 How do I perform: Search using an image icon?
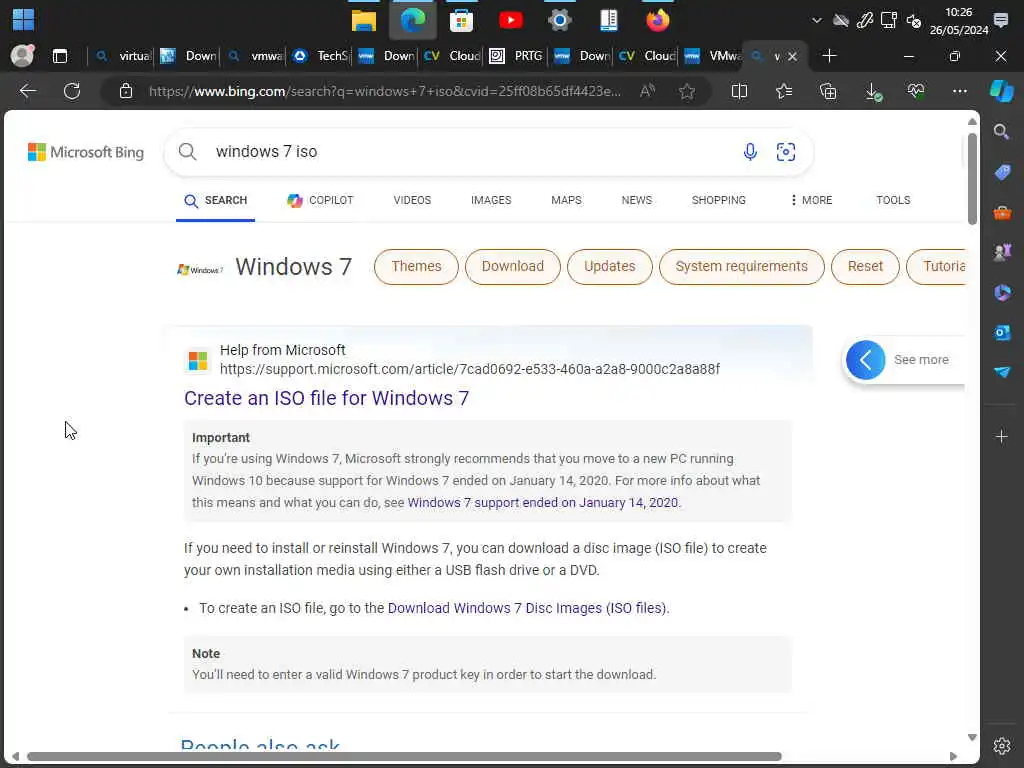click(x=786, y=152)
